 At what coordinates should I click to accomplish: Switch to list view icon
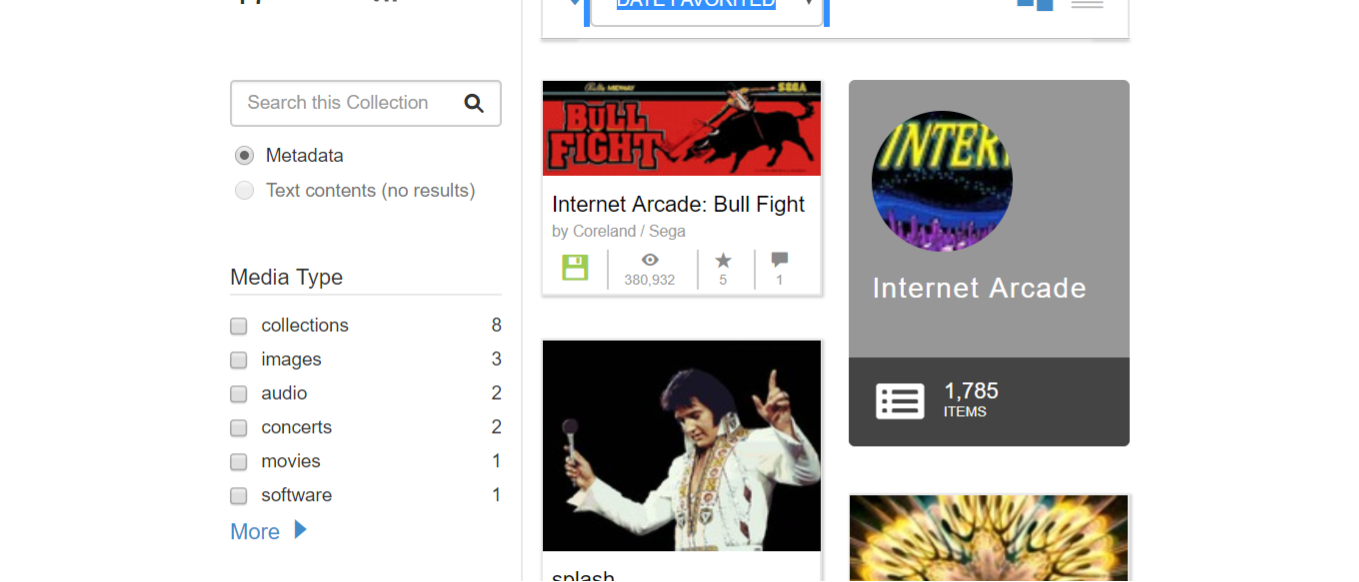(x=1087, y=3)
